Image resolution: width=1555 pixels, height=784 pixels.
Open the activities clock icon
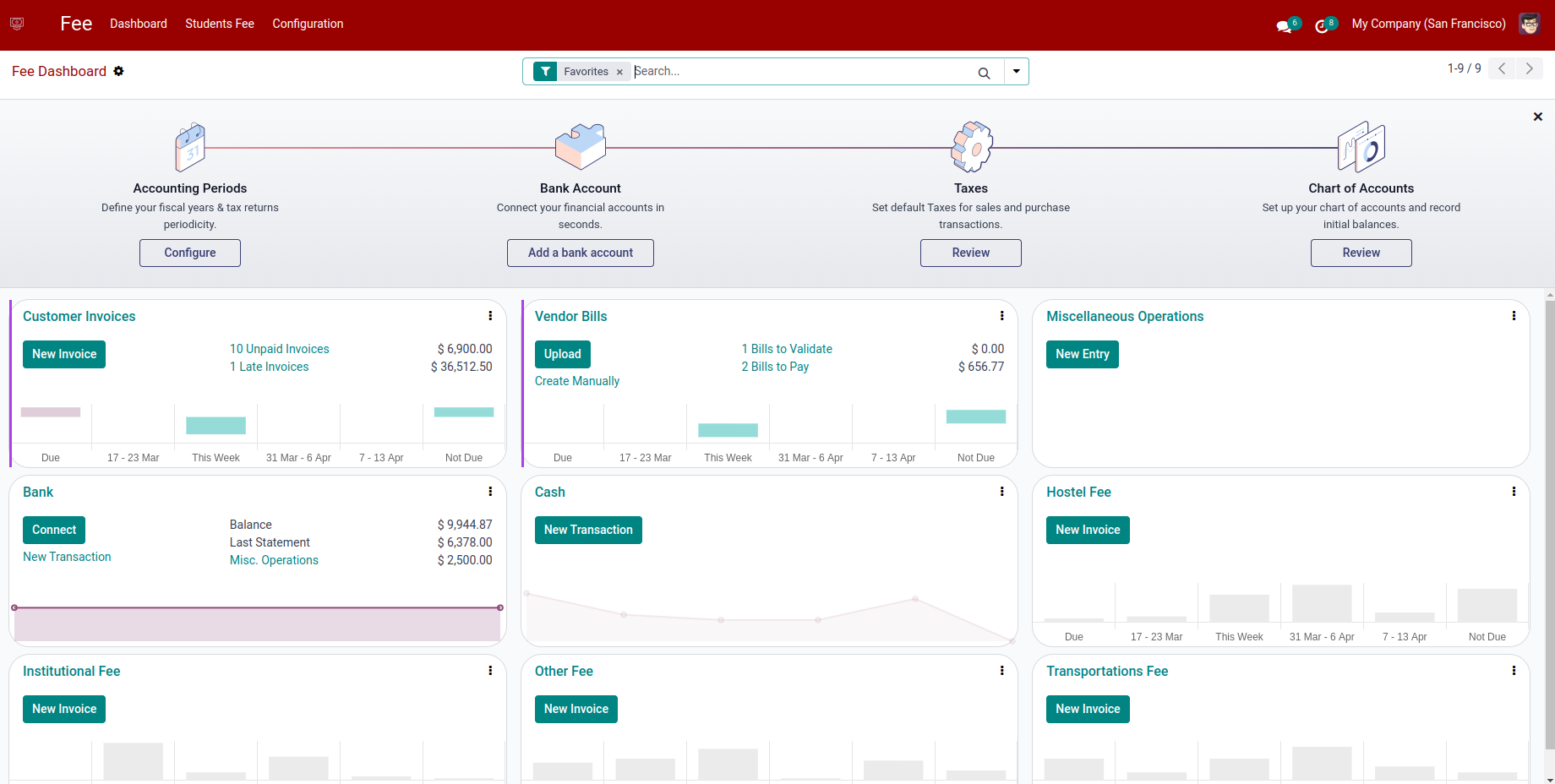pyautogui.click(x=1323, y=25)
